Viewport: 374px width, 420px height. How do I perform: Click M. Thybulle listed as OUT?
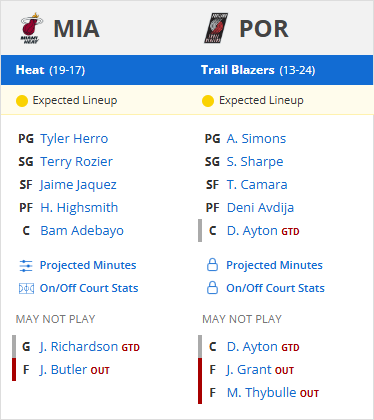pos(261,393)
